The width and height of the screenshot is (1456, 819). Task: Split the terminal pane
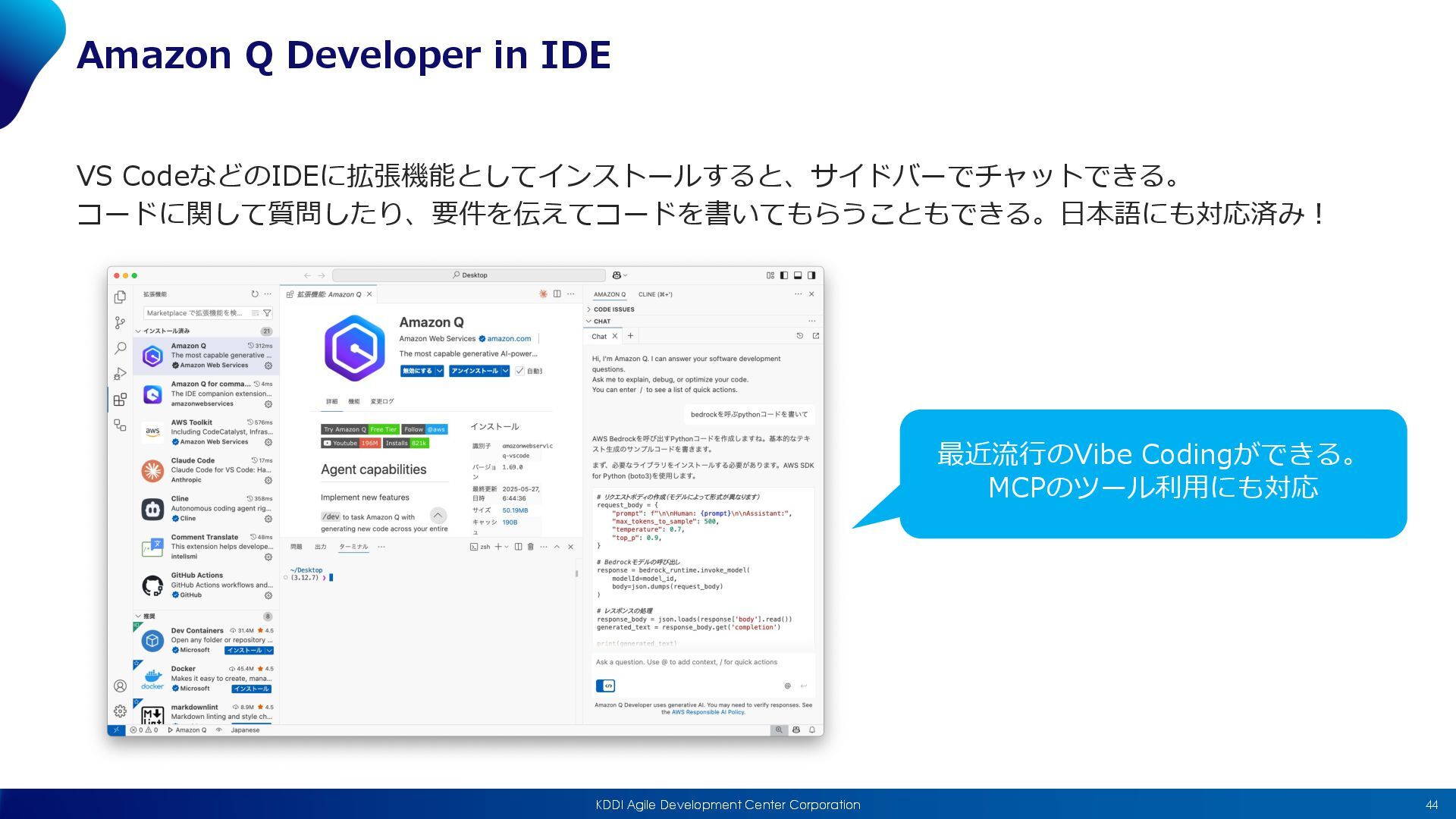pos(518,547)
